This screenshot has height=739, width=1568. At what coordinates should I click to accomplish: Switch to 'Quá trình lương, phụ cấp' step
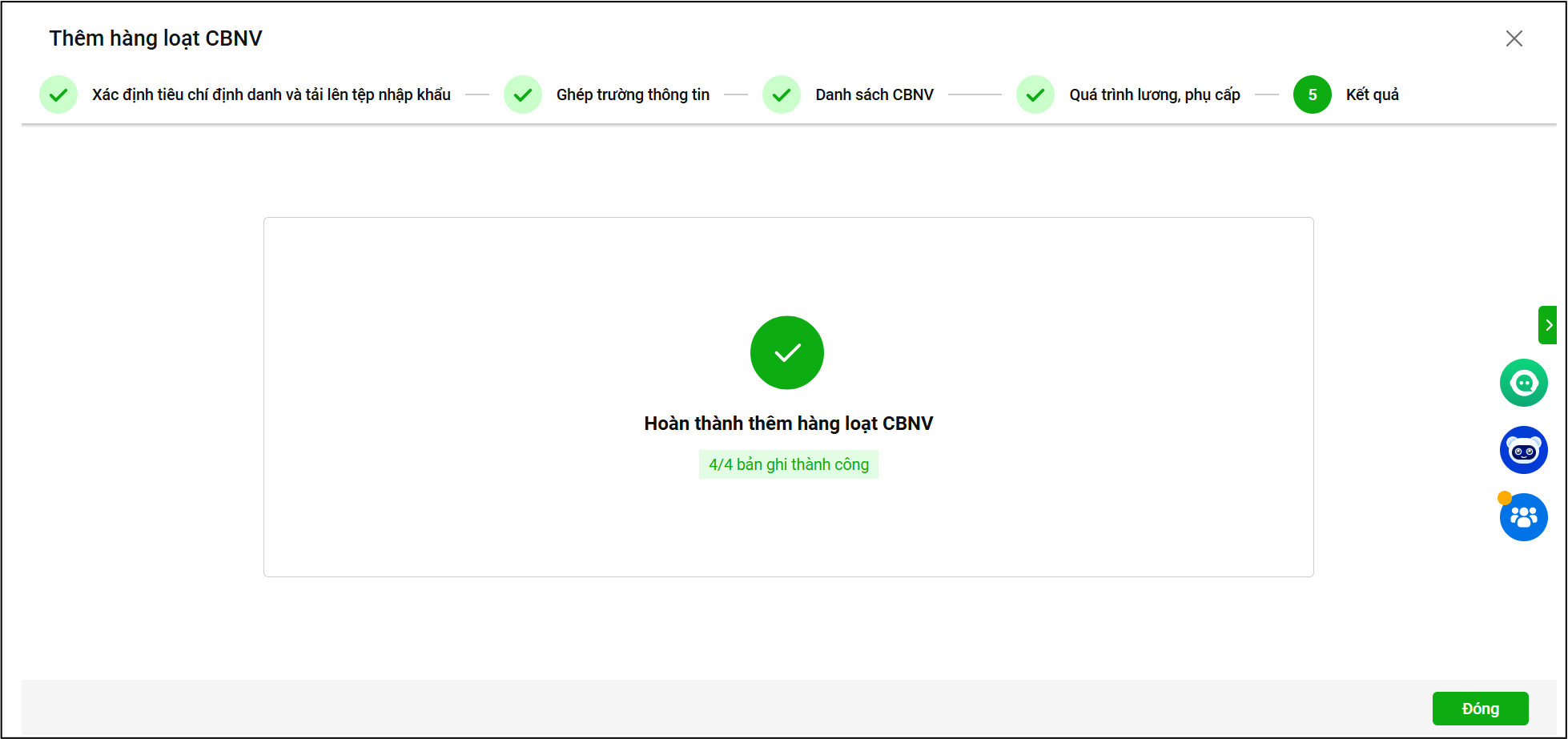pos(1154,94)
